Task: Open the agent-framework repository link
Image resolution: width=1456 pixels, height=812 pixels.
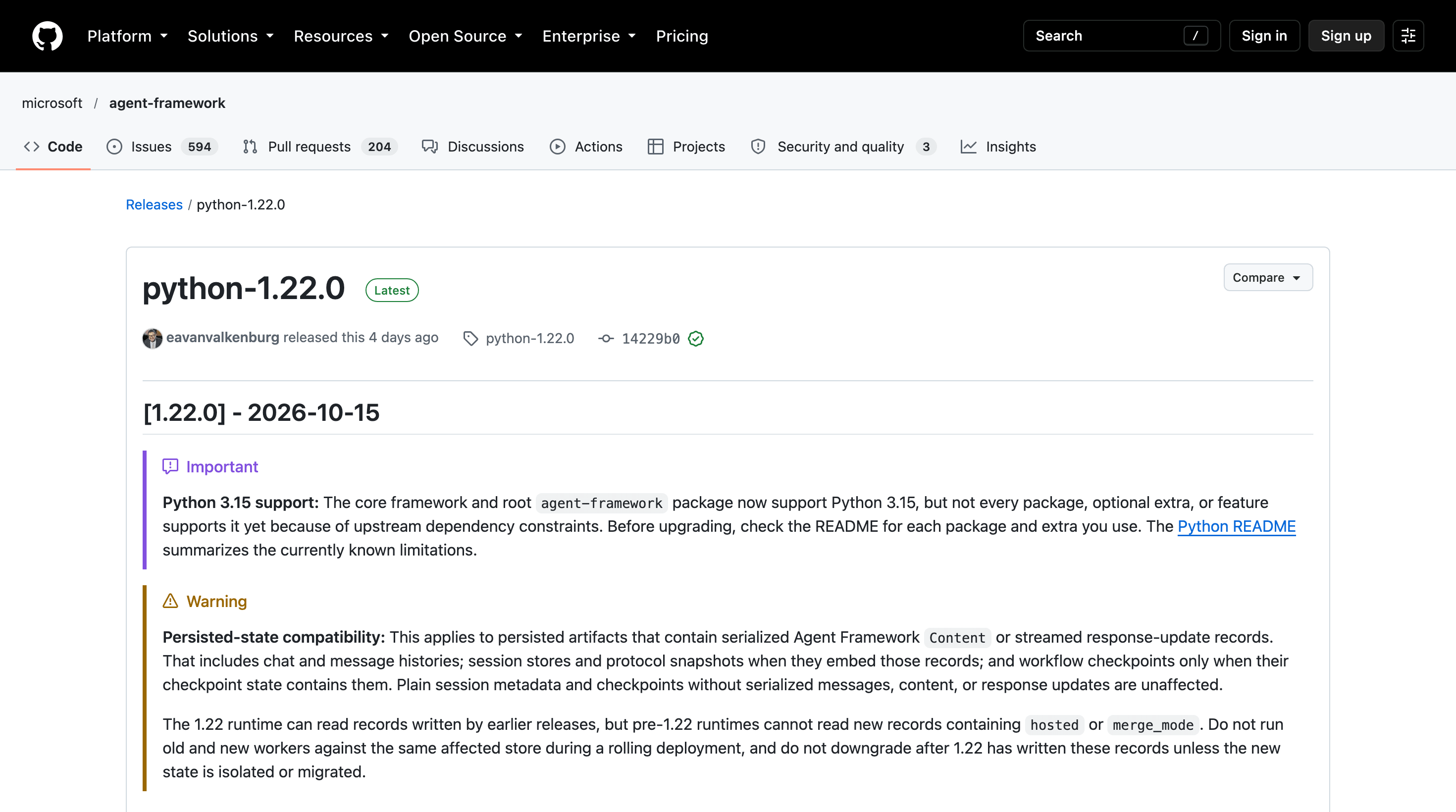Action: (x=167, y=103)
